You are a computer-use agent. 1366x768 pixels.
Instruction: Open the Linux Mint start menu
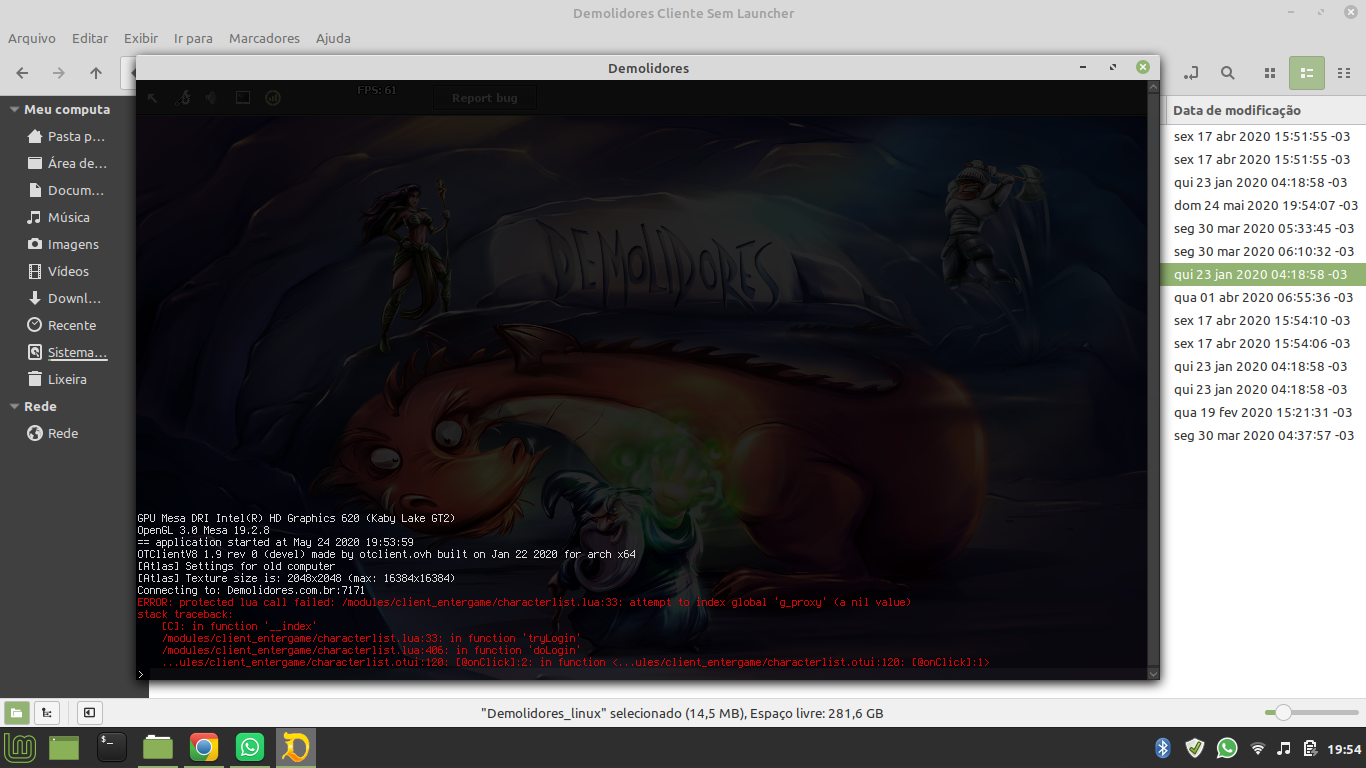(x=20, y=747)
